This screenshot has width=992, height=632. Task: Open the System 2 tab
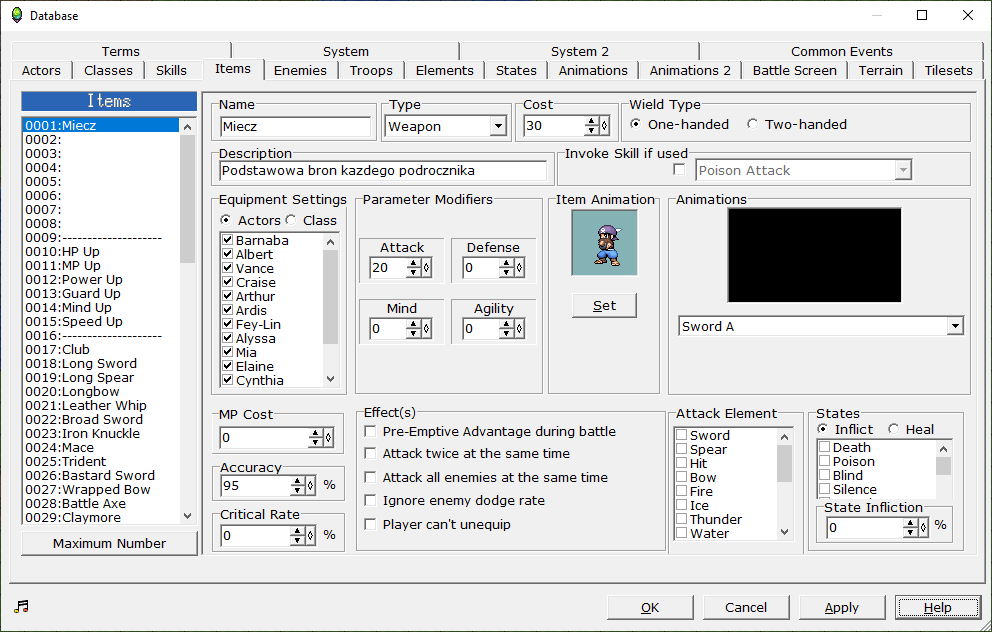tap(580, 51)
